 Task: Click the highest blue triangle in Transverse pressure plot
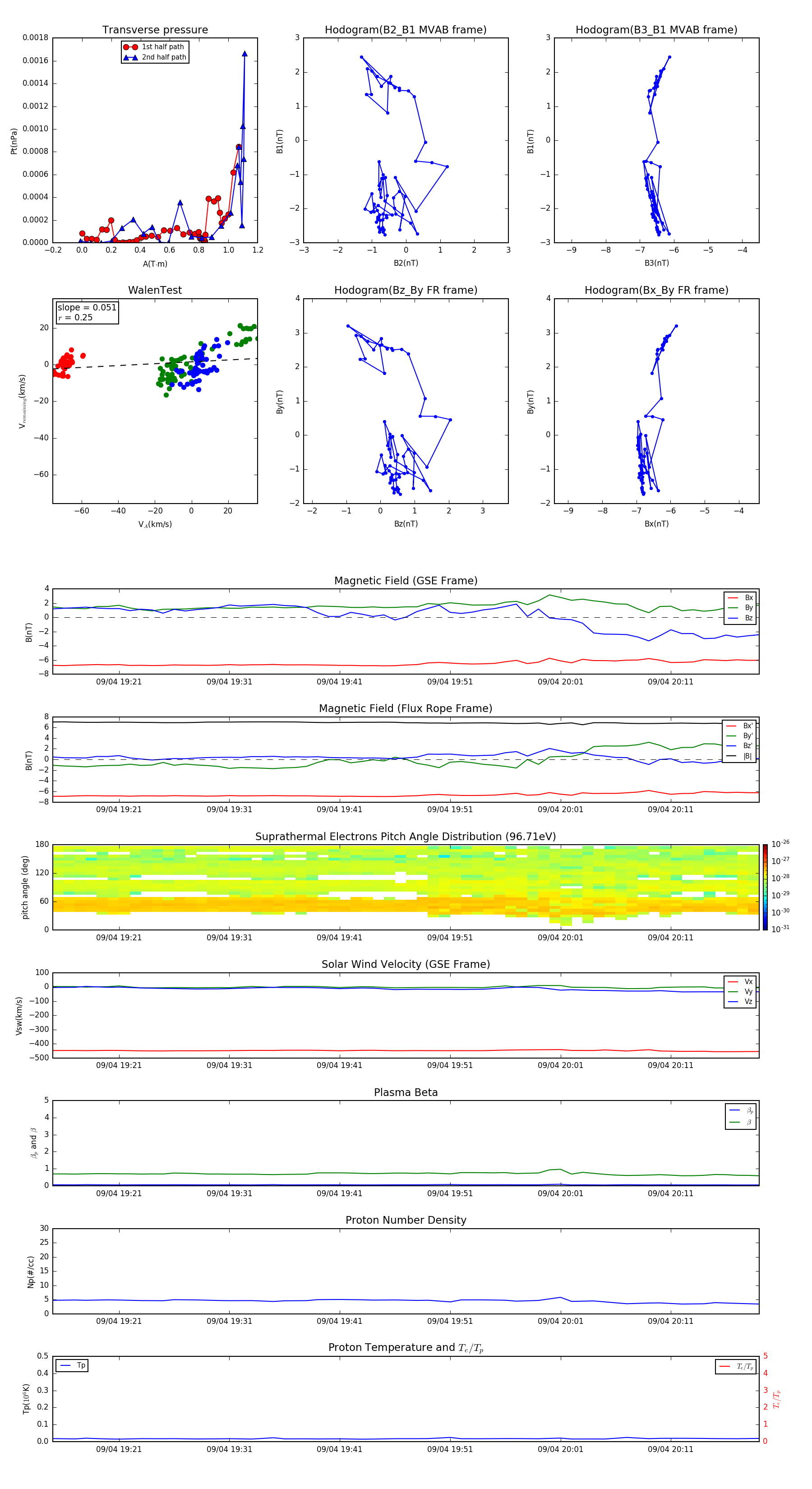pos(245,54)
